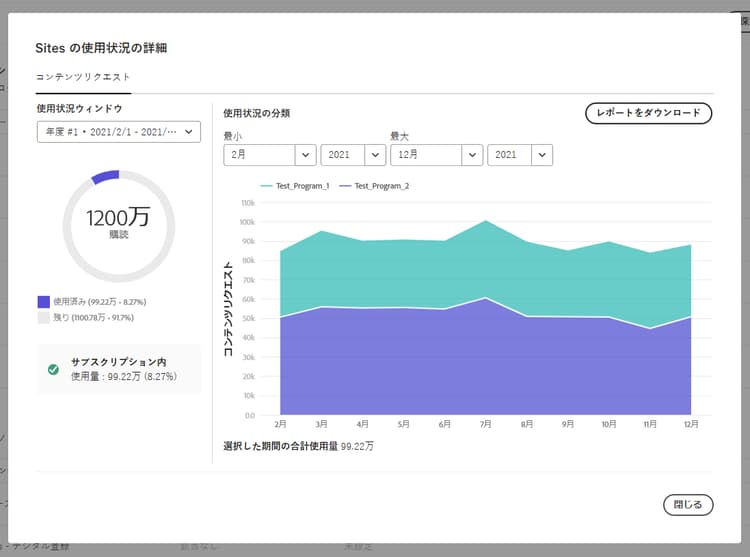Click the 10月 x-axis label

(609, 424)
